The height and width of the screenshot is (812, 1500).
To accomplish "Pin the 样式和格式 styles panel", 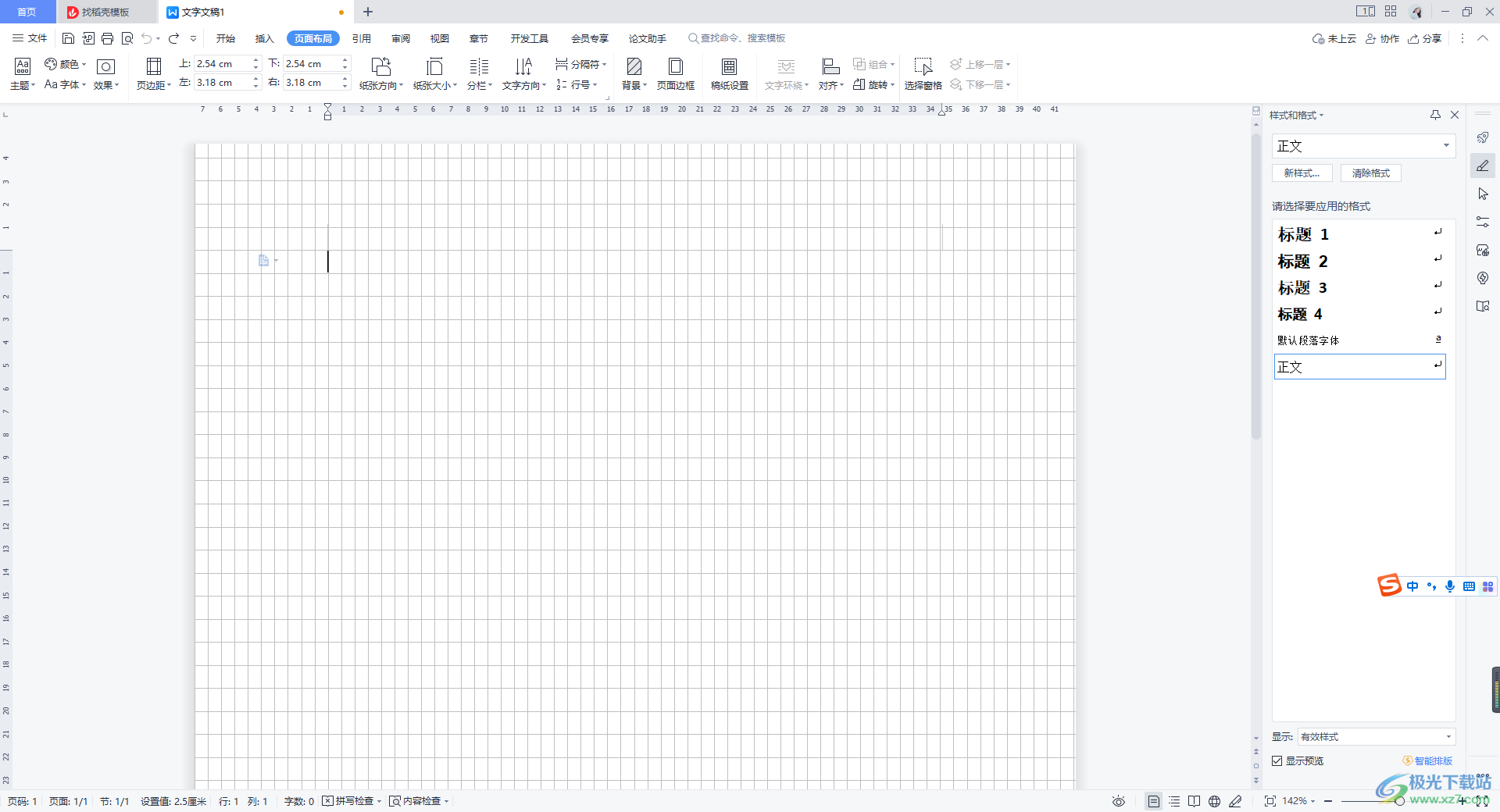I will (x=1435, y=115).
